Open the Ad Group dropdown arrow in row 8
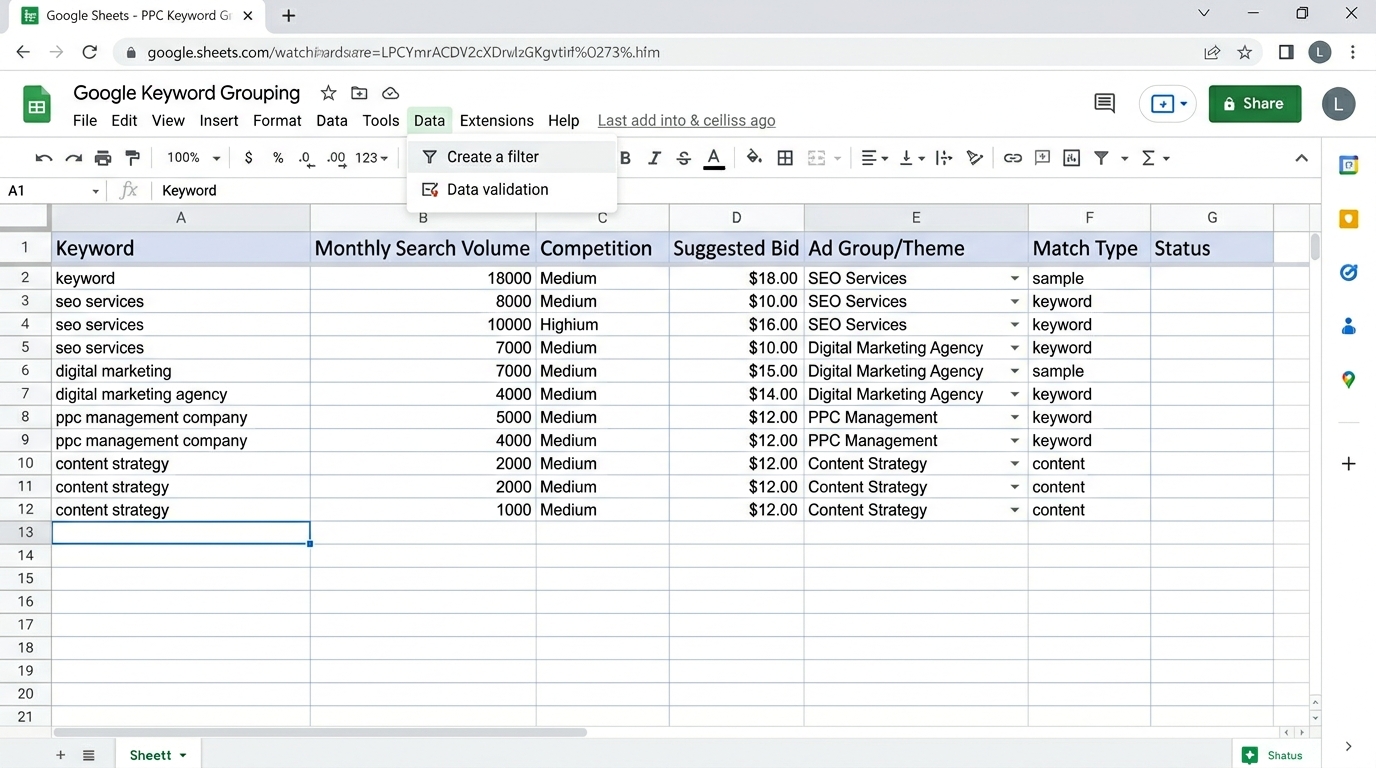1376x768 pixels. click(1015, 418)
